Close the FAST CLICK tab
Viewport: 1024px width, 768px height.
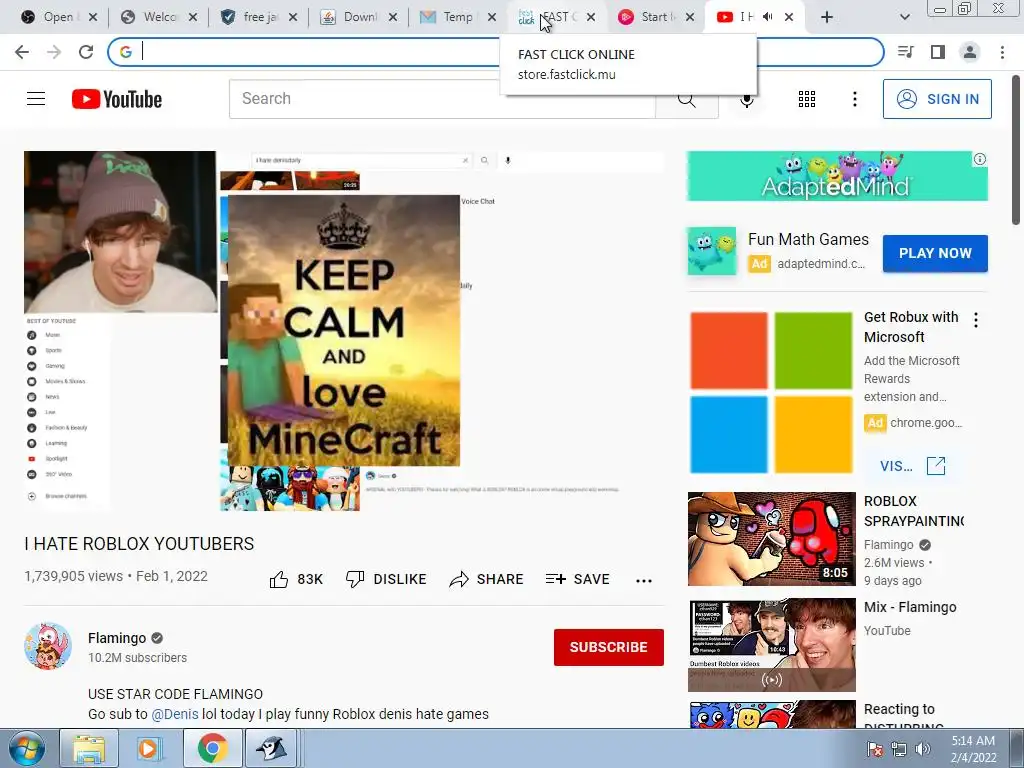pos(591,18)
